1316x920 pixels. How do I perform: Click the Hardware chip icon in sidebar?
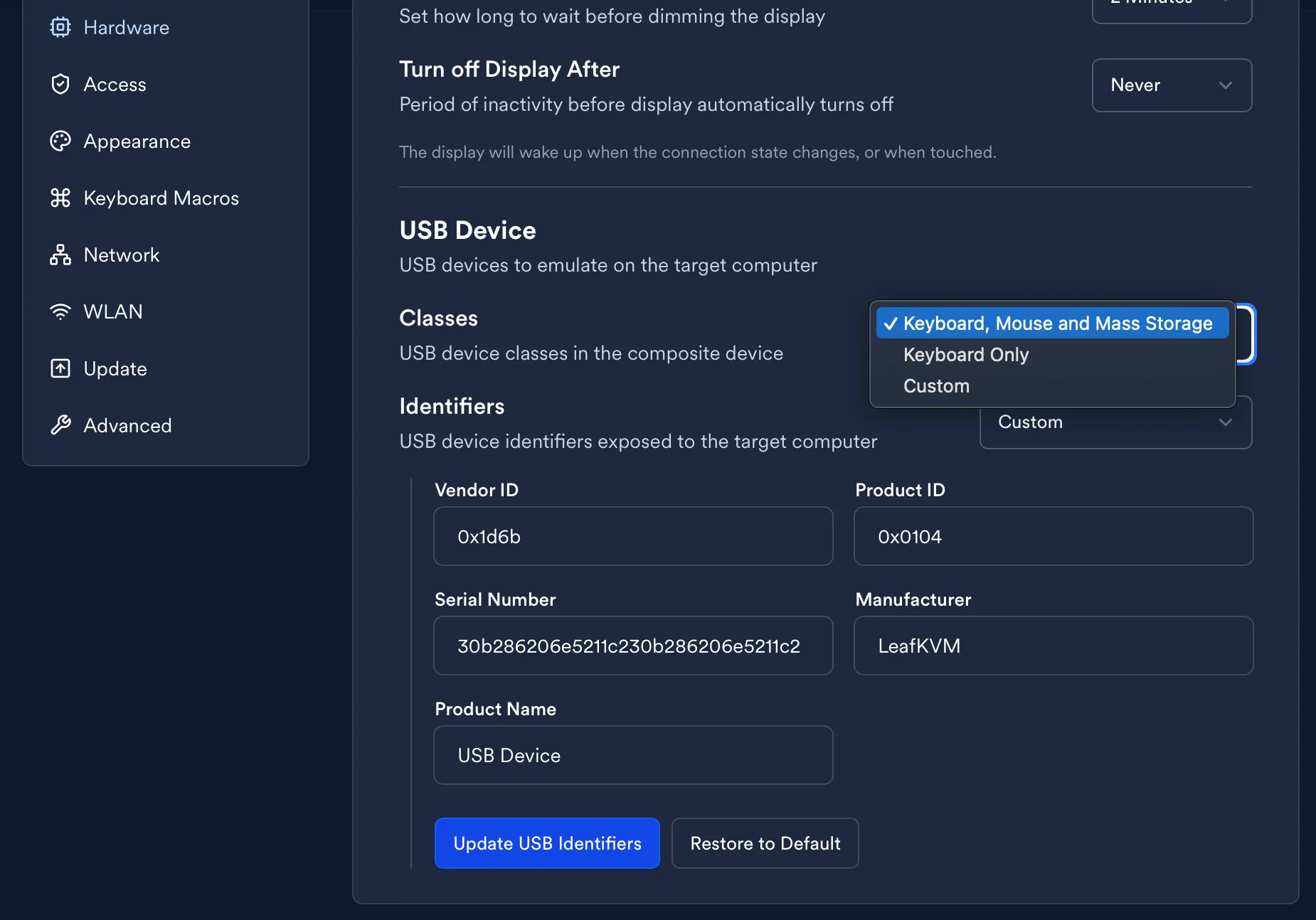tap(60, 27)
